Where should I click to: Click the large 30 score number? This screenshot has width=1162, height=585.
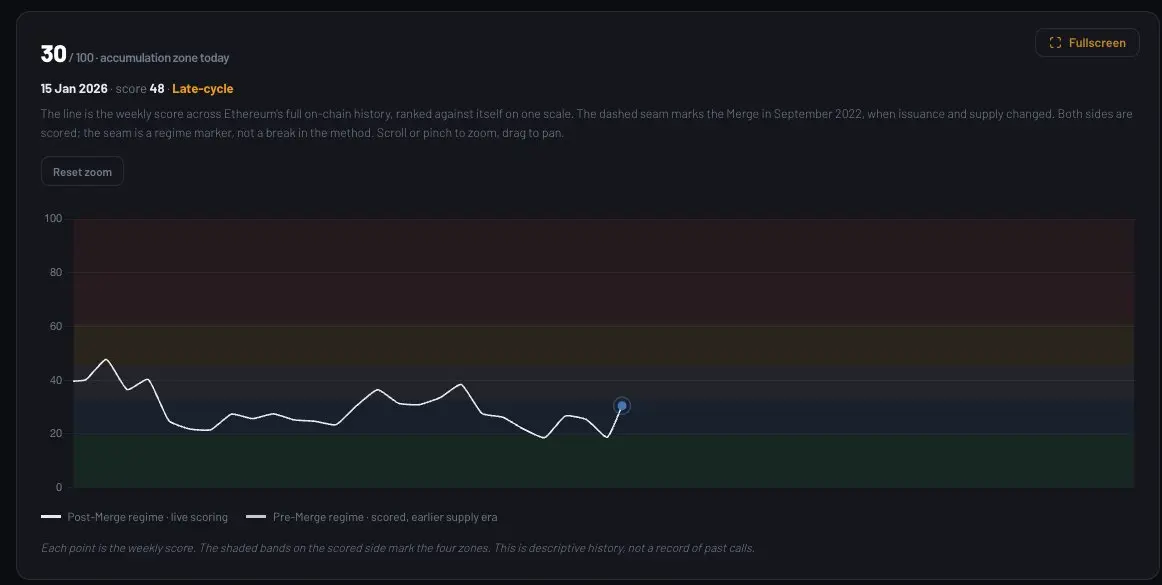[53, 54]
